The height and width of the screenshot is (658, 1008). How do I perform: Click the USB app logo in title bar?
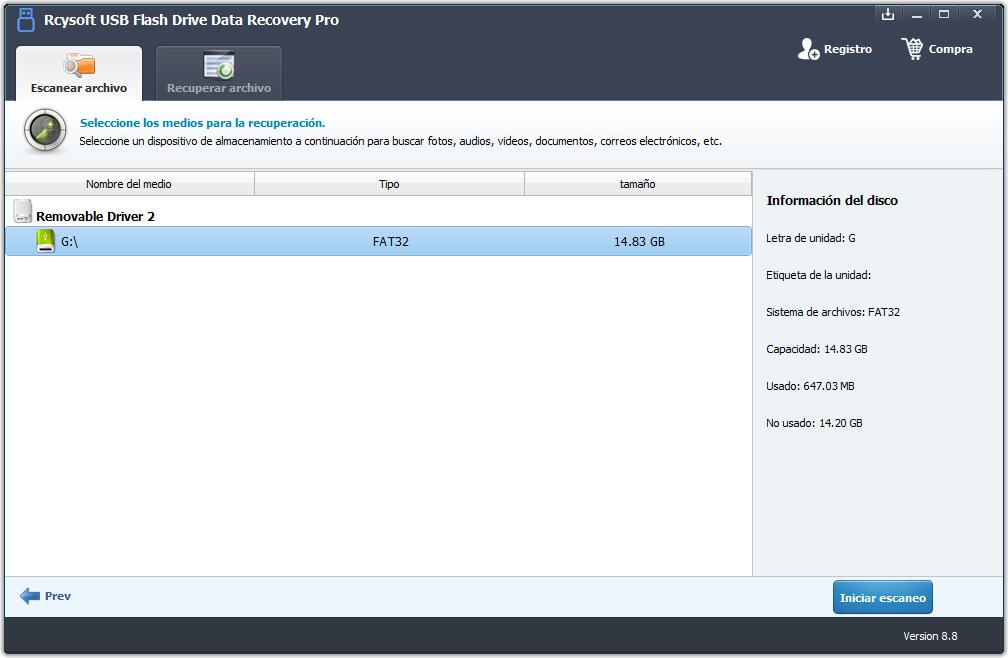click(26, 20)
